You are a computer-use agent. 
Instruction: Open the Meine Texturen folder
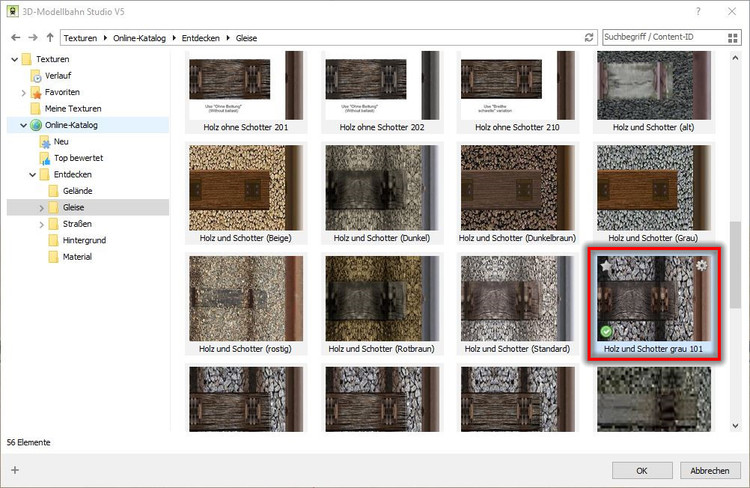73,108
